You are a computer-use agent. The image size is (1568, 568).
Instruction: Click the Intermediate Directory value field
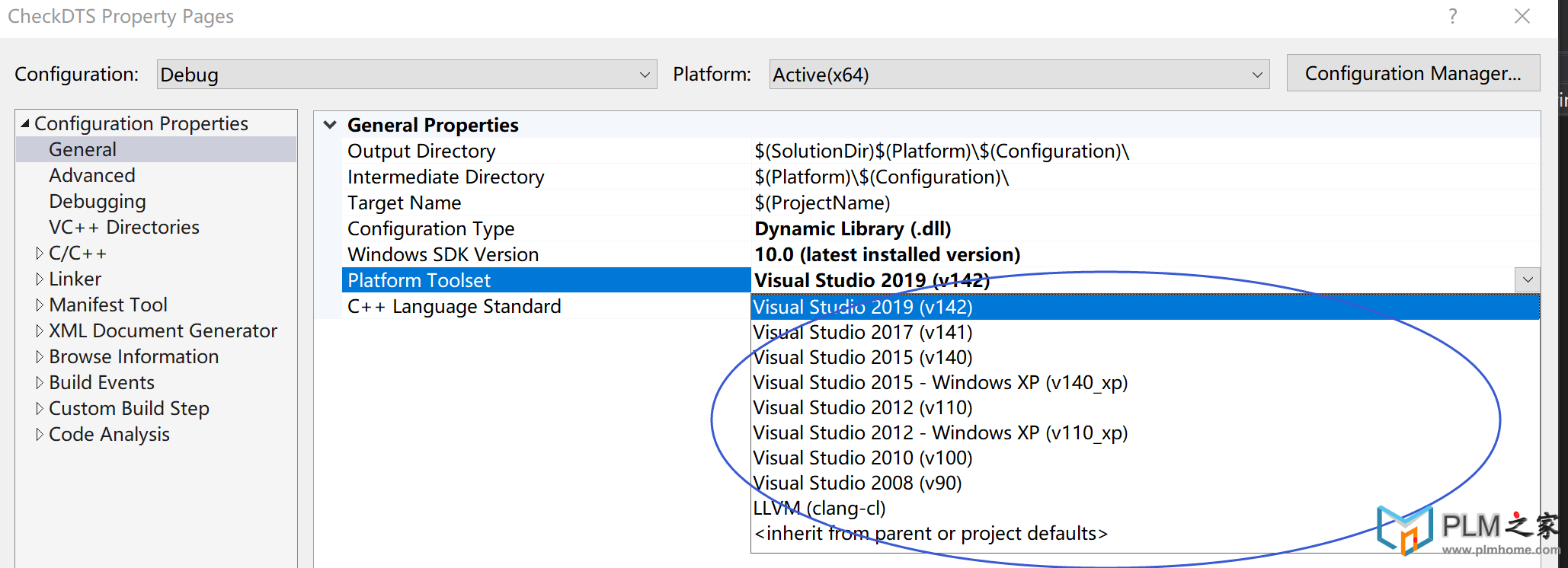click(x=1145, y=177)
